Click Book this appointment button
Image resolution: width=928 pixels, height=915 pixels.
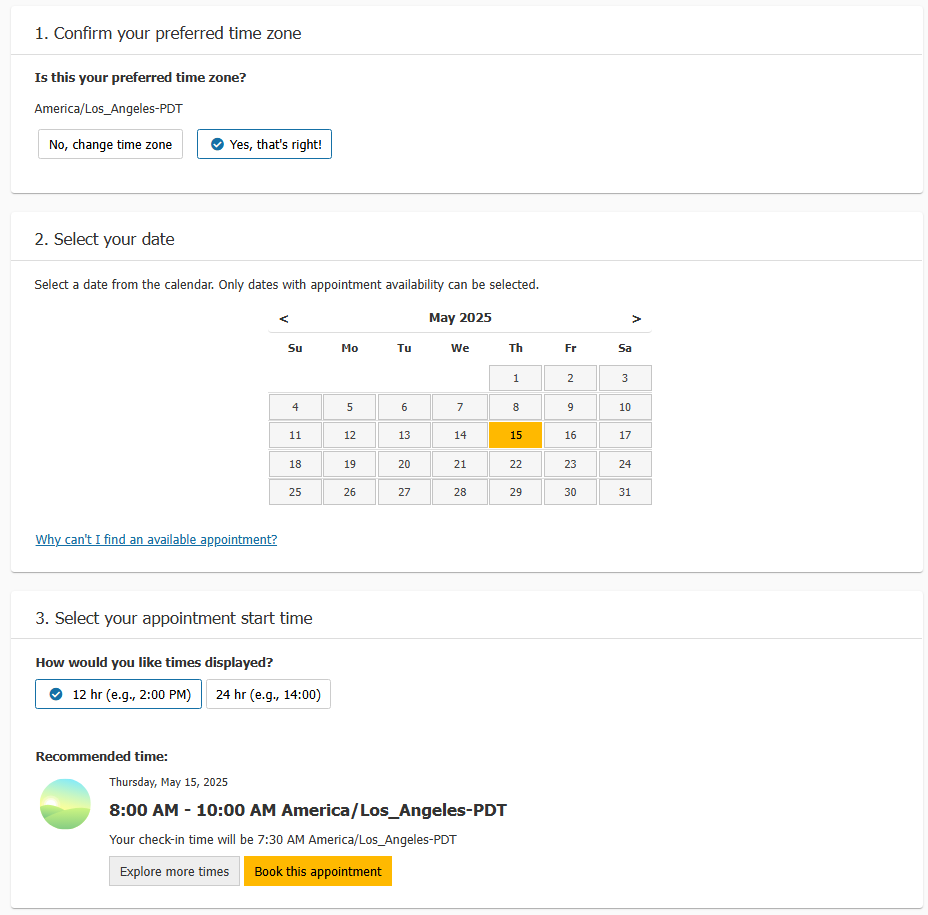(x=318, y=871)
